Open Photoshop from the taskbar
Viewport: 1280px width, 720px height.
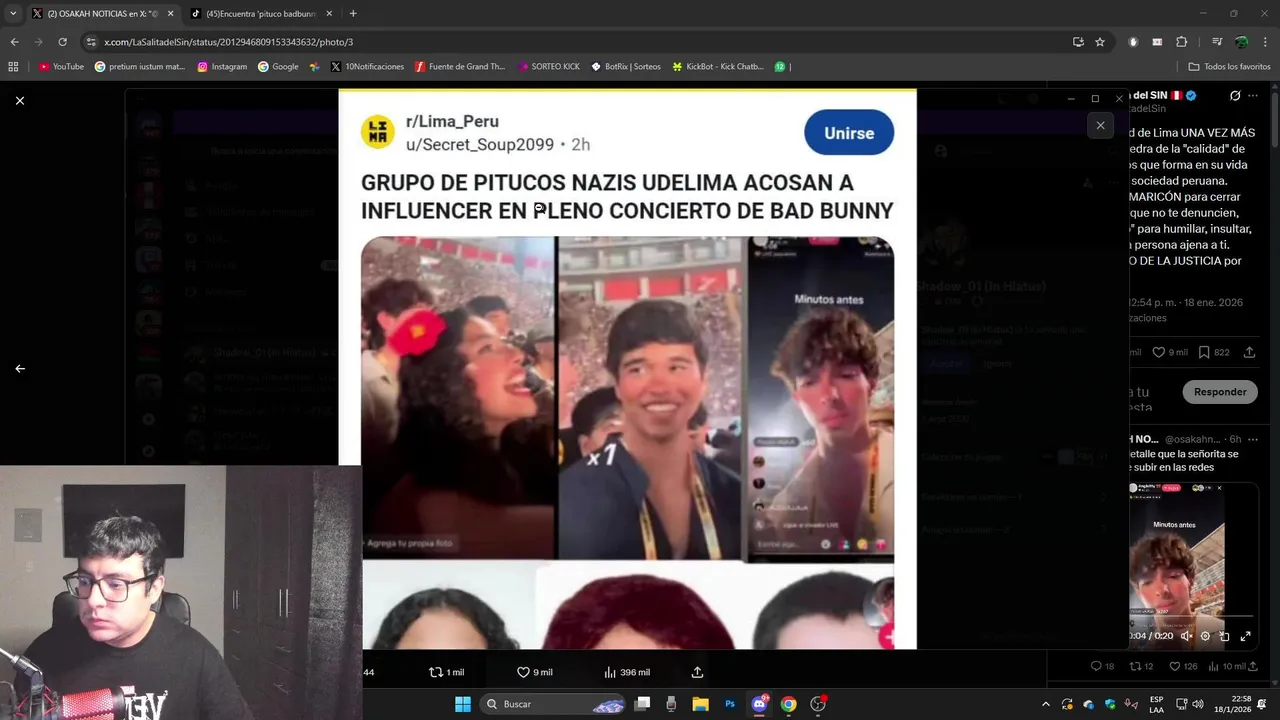click(x=730, y=704)
